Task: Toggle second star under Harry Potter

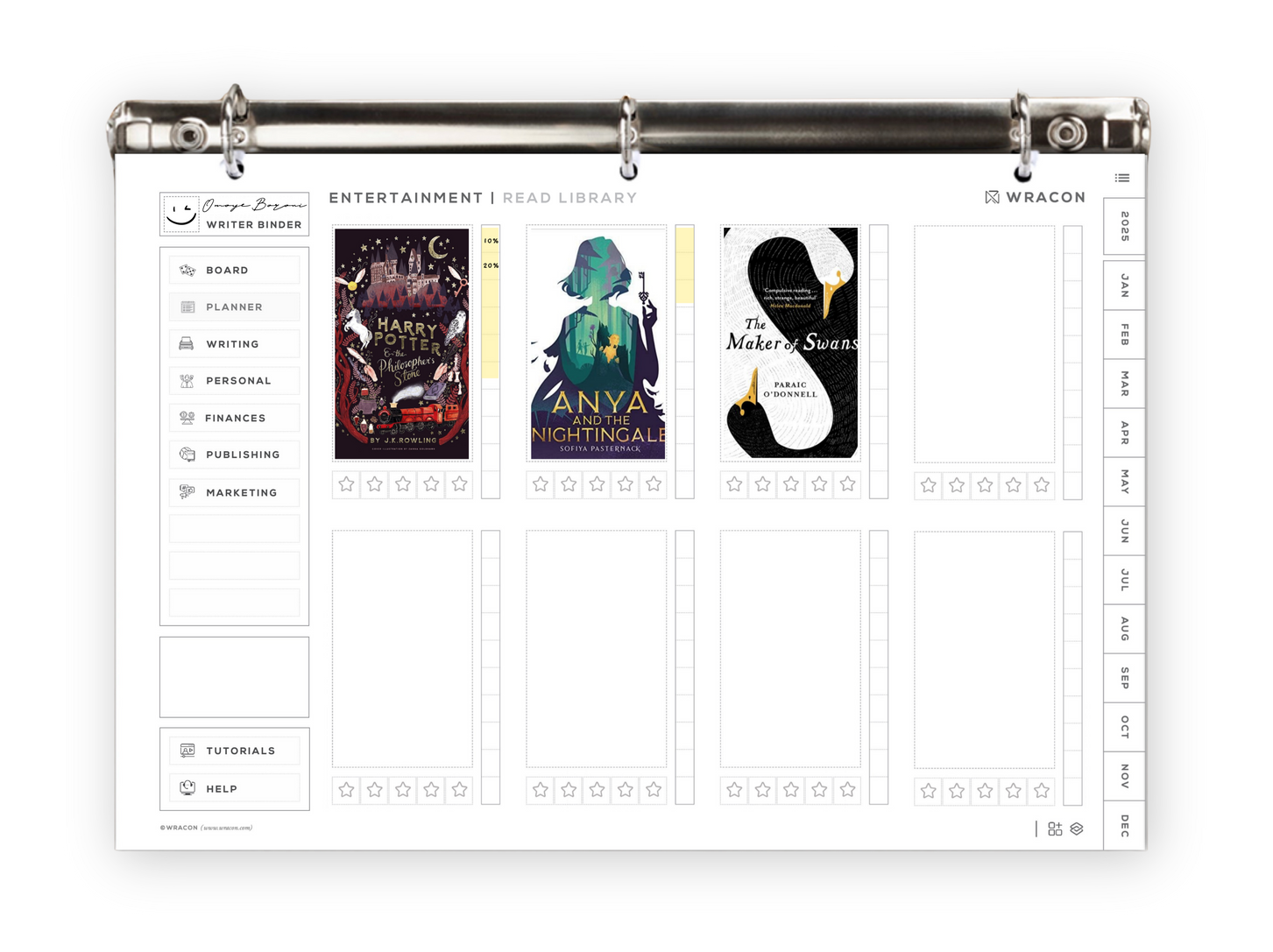Action: coord(375,484)
